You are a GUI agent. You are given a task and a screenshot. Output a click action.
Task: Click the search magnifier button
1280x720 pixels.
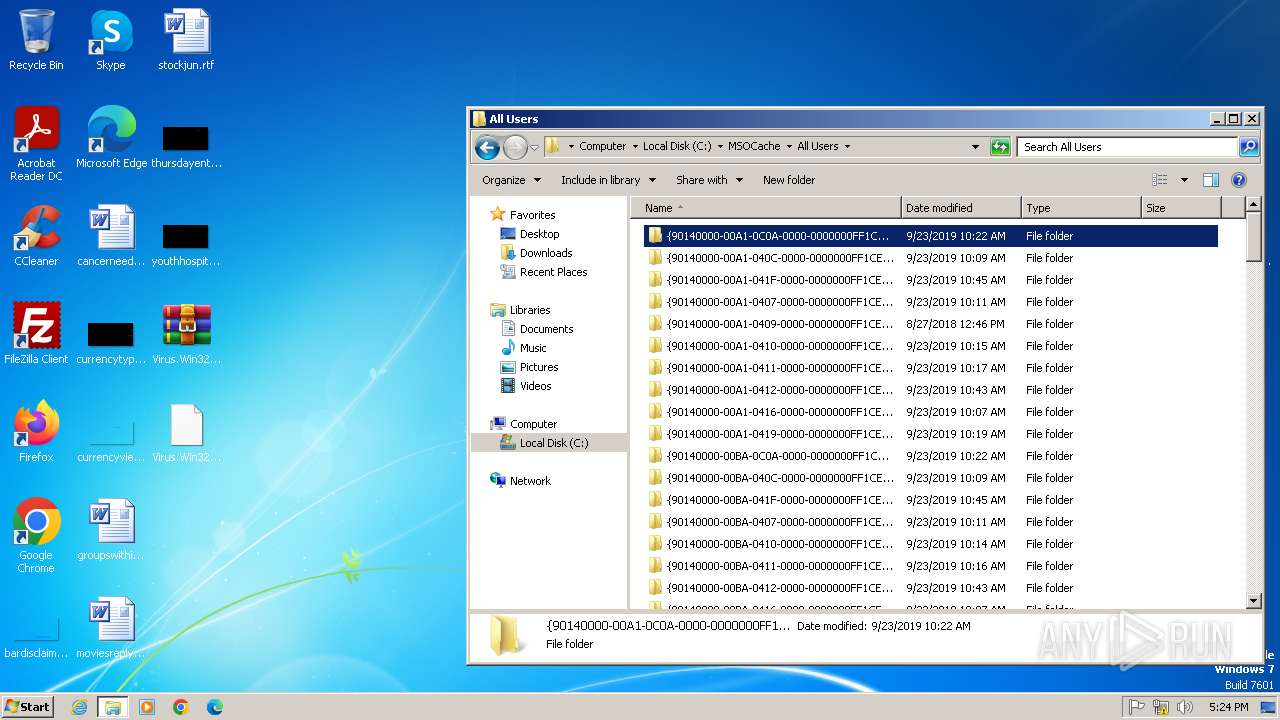(1249, 147)
